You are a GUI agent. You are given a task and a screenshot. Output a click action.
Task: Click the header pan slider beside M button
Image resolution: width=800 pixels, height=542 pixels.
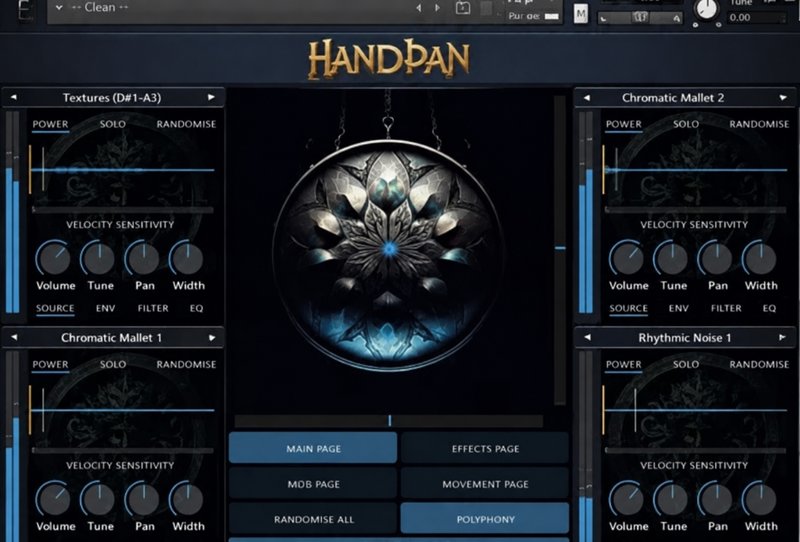point(640,18)
